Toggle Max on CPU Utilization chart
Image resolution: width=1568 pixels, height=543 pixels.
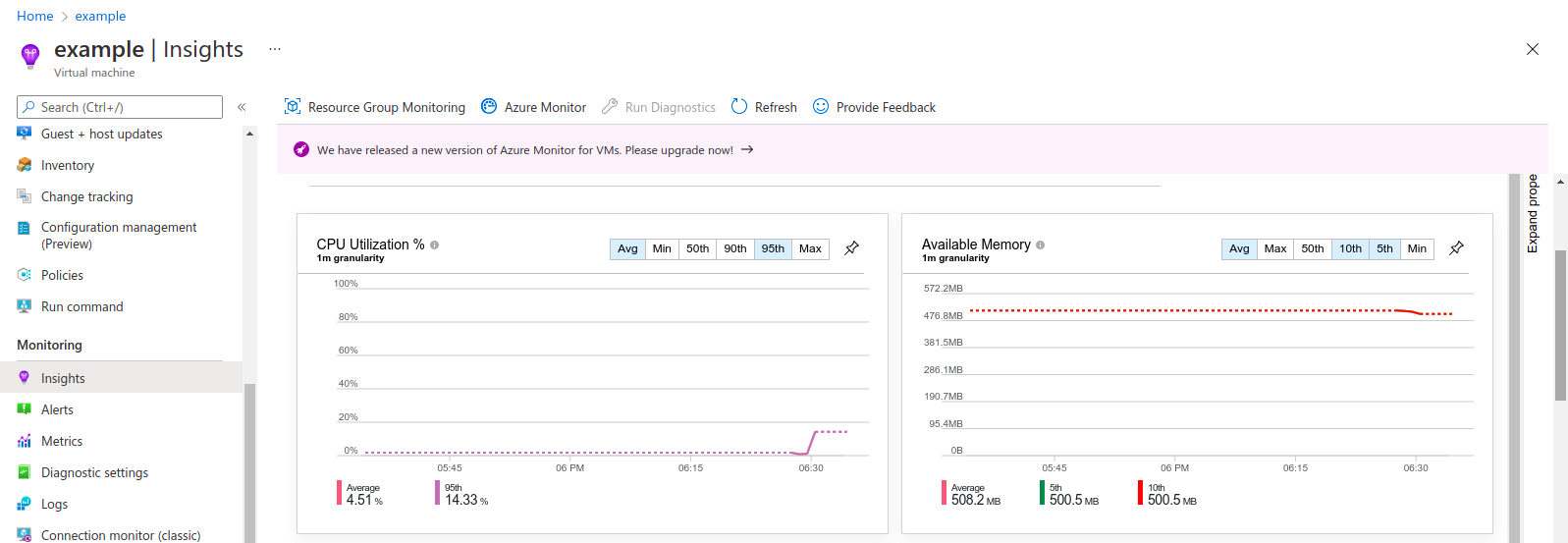810,248
